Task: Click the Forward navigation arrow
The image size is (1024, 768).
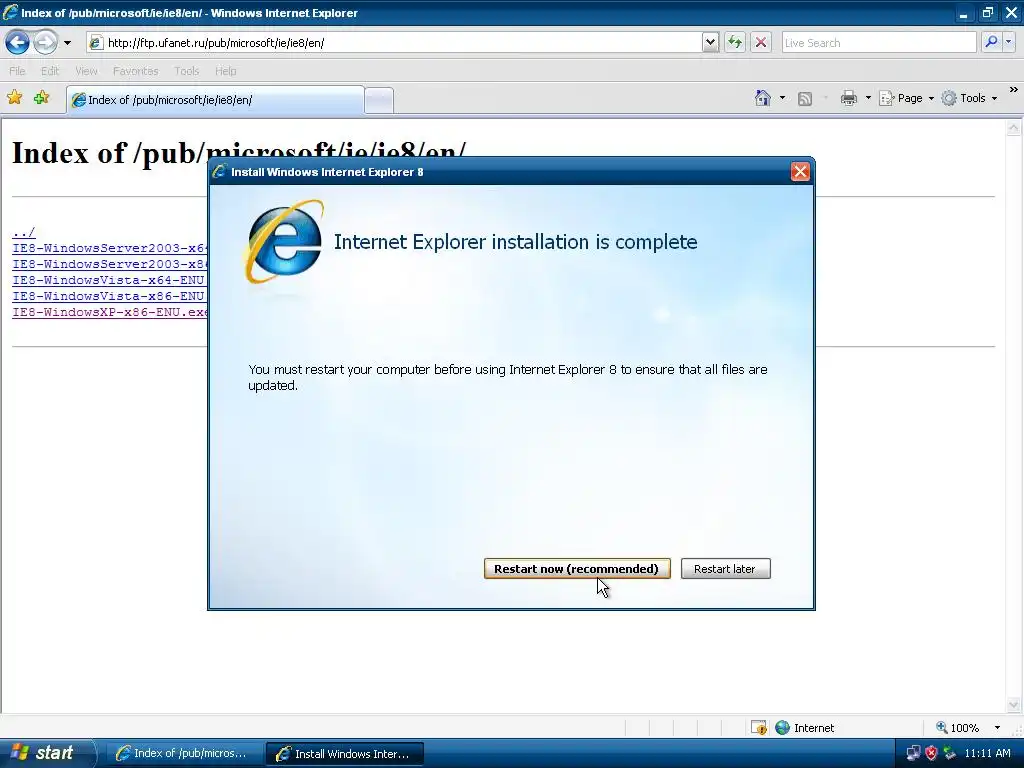Action: pos(45,42)
